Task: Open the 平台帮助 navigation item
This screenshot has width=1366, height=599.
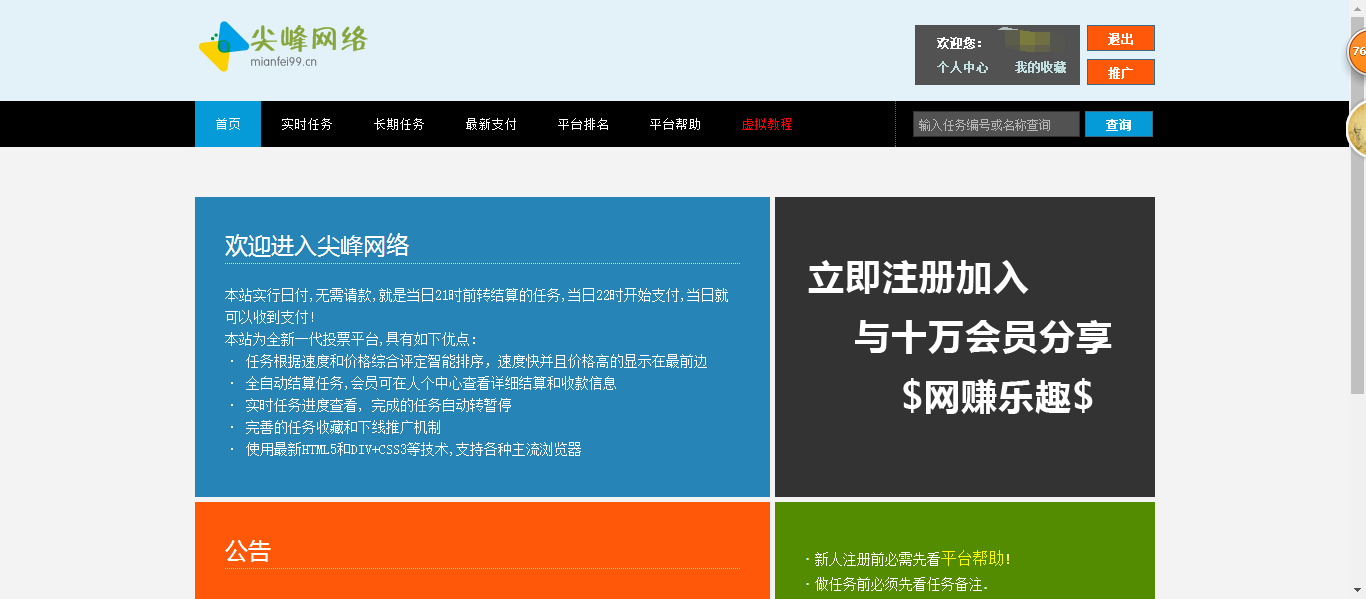Action: click(x=673, y=124)
